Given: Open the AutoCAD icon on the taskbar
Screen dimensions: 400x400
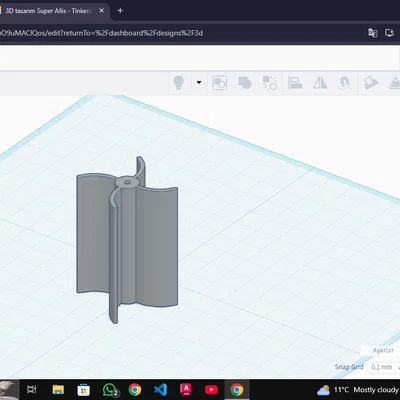Looking at the screenshot, I should 186,389.
